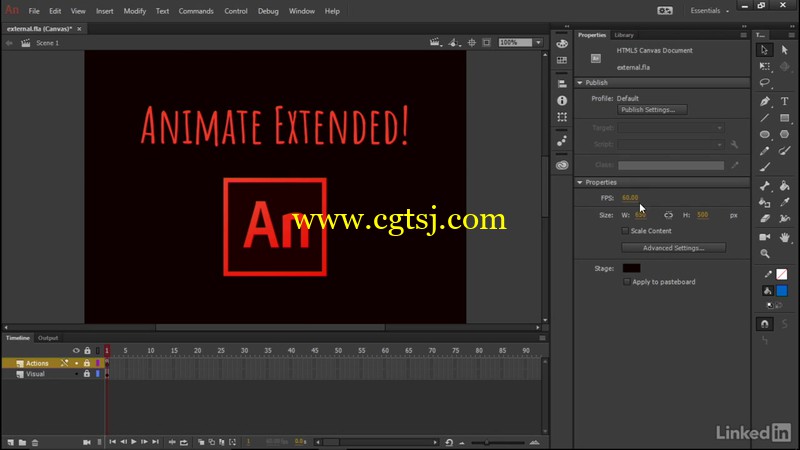Image resolution: width=800 pixels, height=450 pixels.
Task: Switch to the Output tab
Action: tap(48, 338)
